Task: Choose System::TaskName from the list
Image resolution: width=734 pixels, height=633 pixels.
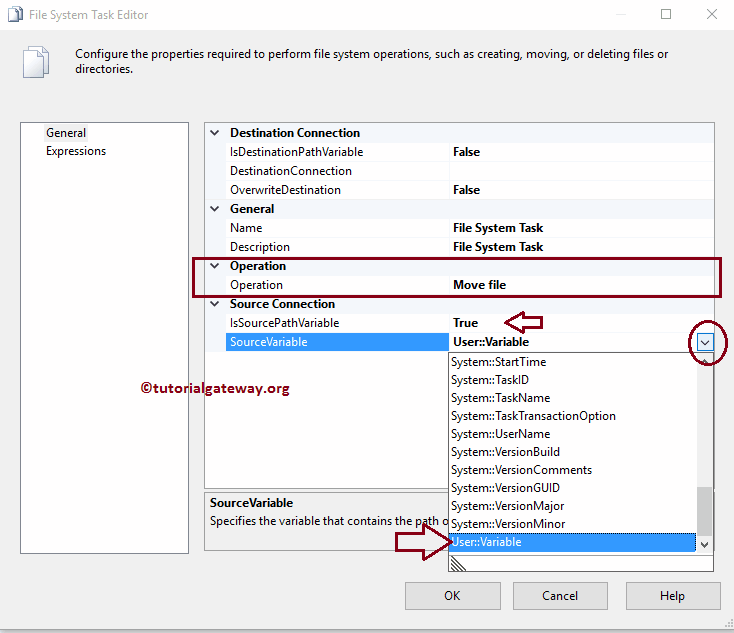Action: (x=573, y=398)
